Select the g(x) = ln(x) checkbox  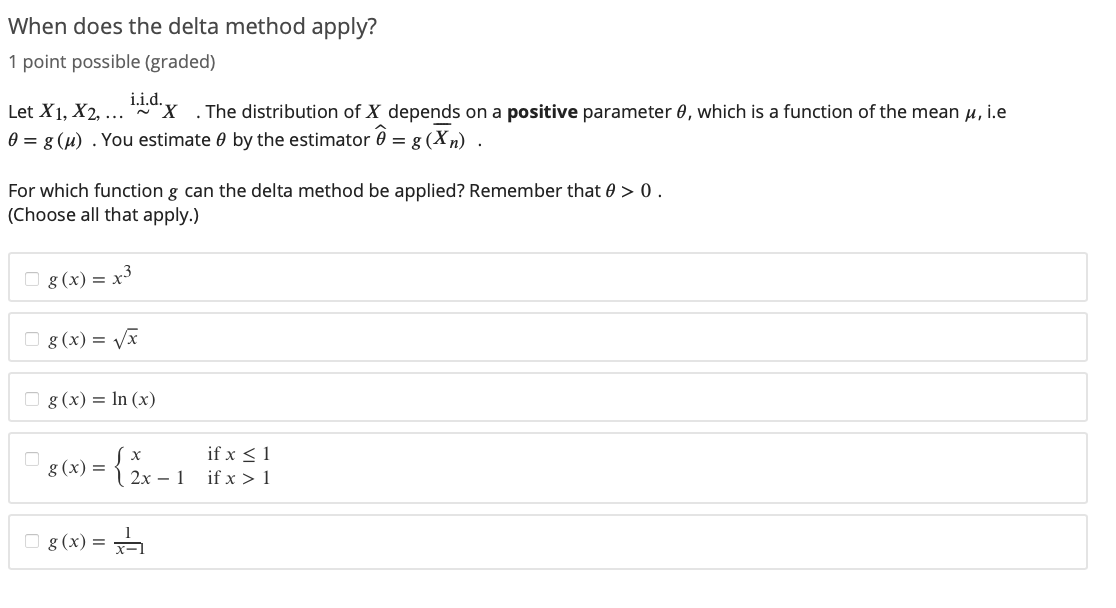point(32,399)
